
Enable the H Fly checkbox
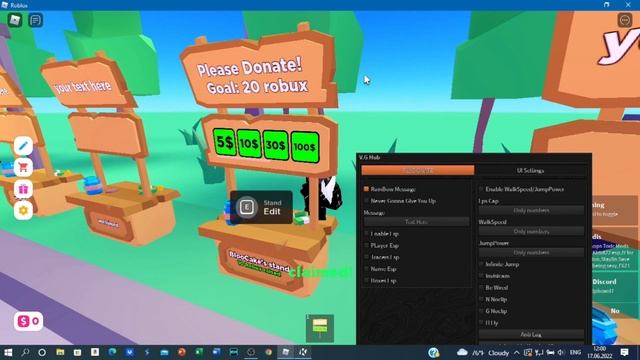click(482, 322)
